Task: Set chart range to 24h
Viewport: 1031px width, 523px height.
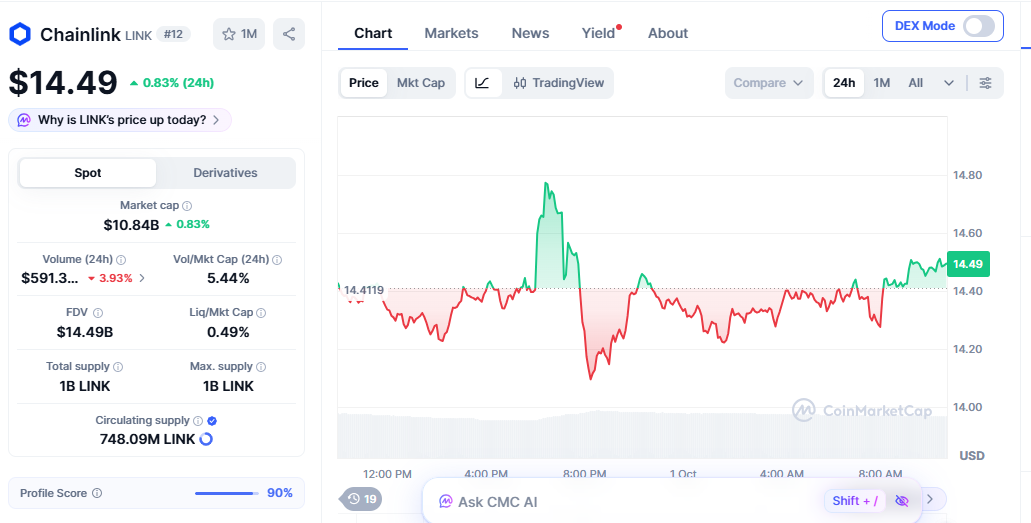Action: (x=844, y=83)
